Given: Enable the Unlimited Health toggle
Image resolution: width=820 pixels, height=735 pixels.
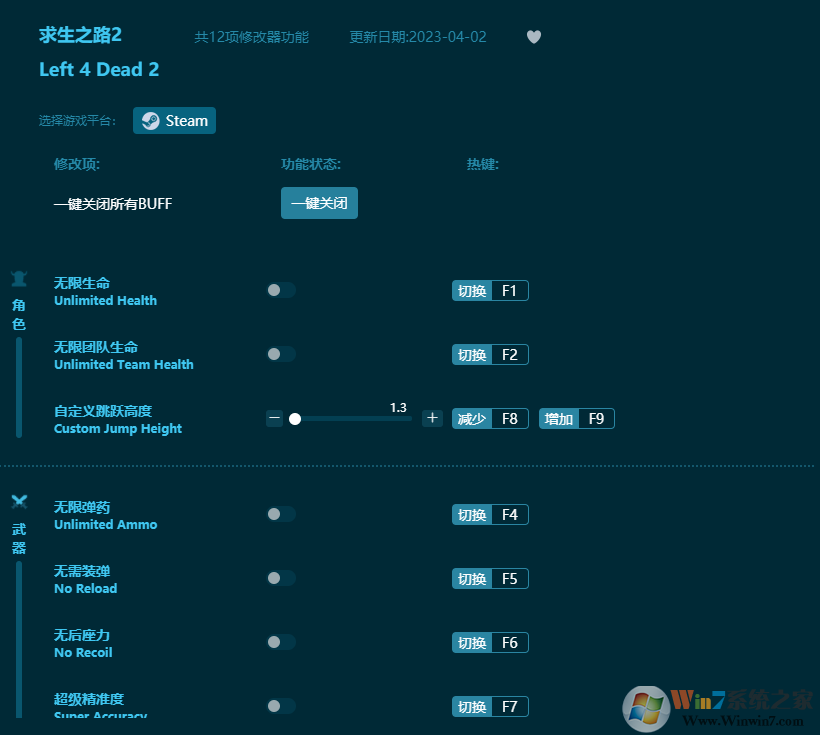Looking at the screenshot, I should (281, 290).
